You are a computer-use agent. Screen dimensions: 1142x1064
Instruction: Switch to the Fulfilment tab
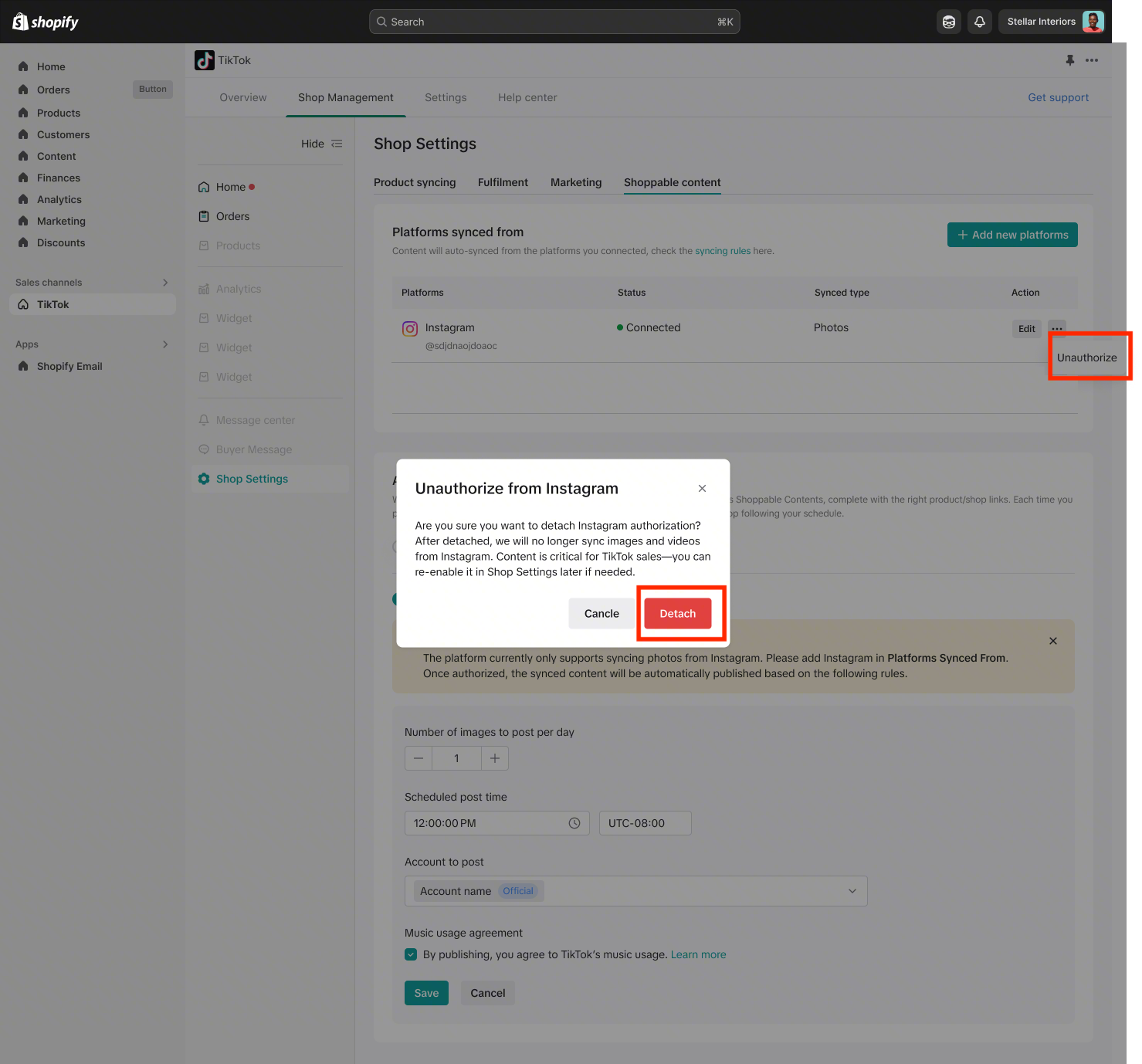[503, 182]
